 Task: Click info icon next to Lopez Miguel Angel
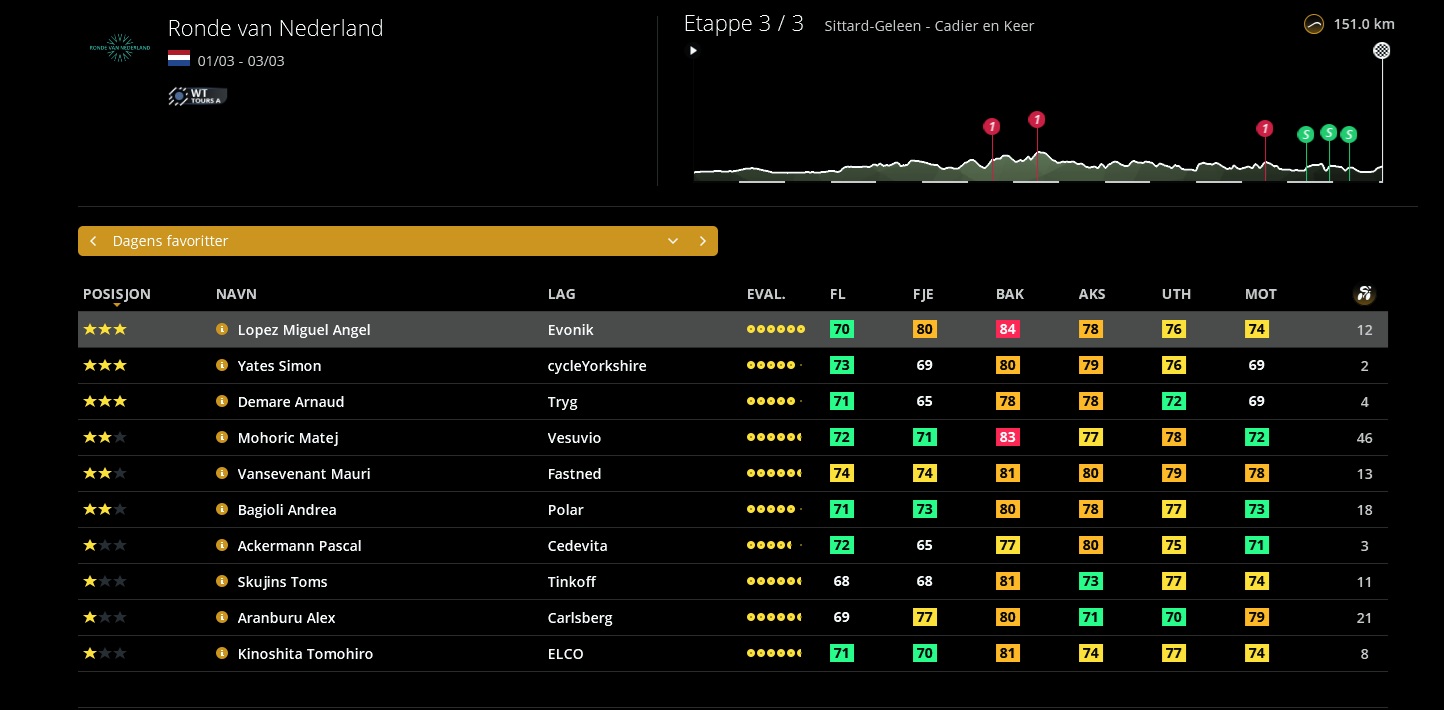click(x=222, y=329)
